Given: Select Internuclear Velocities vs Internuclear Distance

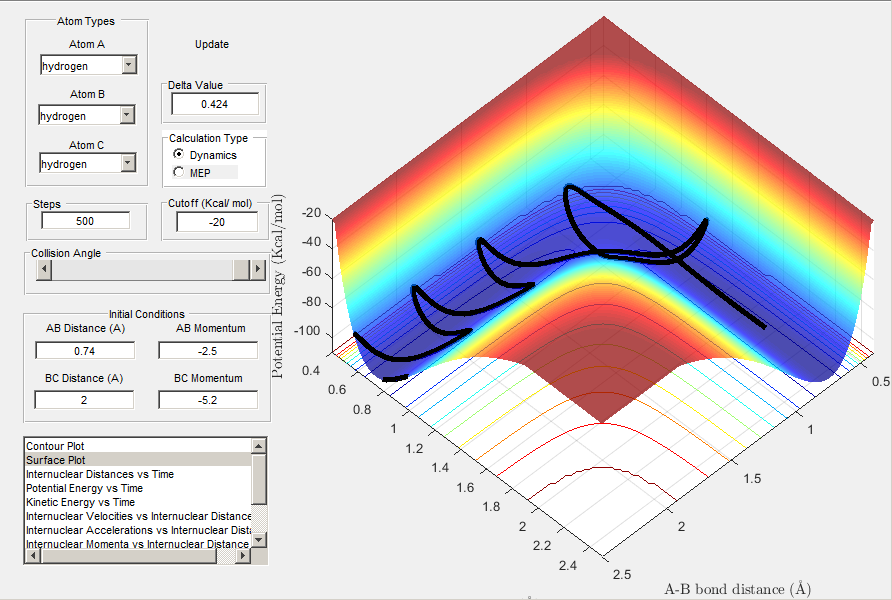Looking at the screenshot, I should pos(138,516).
